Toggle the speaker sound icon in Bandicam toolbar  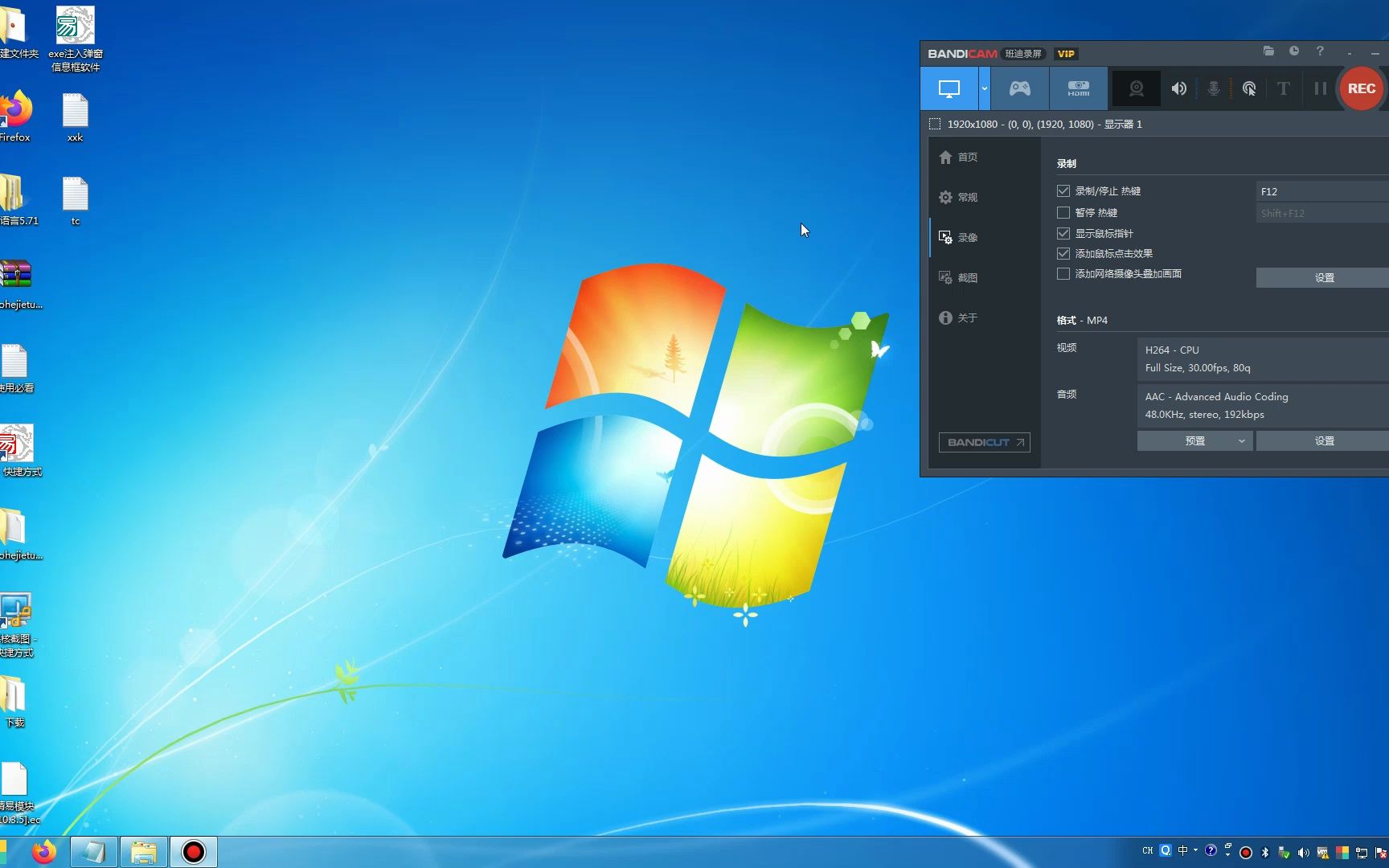point(1178,88)
